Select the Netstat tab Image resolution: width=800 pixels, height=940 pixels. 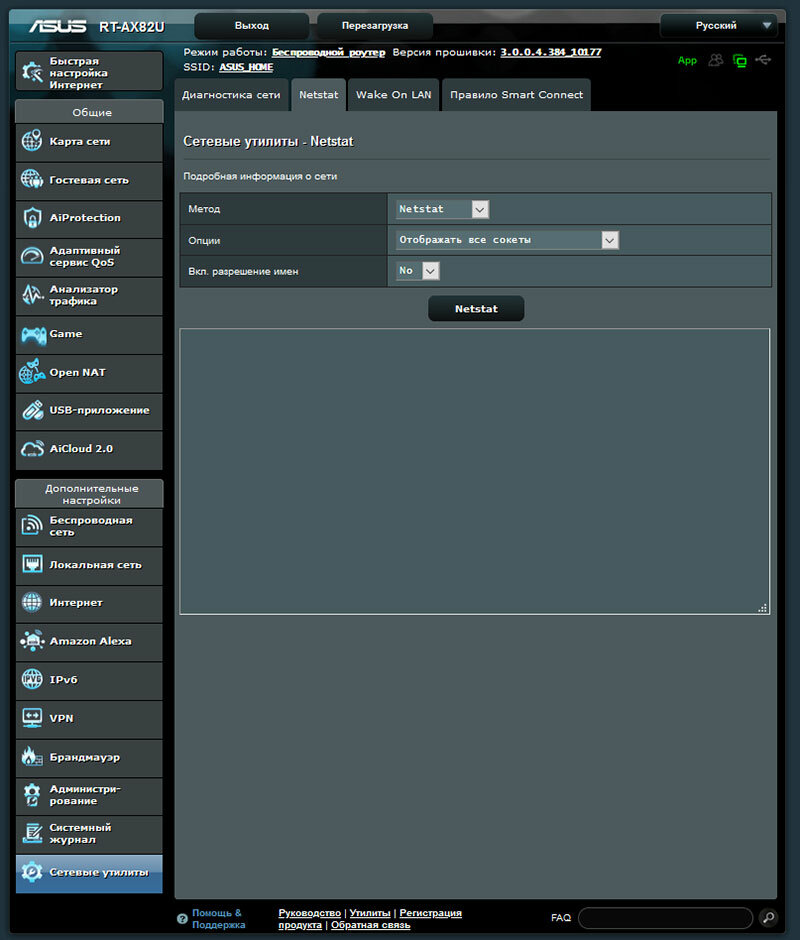[x=318, y=95]
